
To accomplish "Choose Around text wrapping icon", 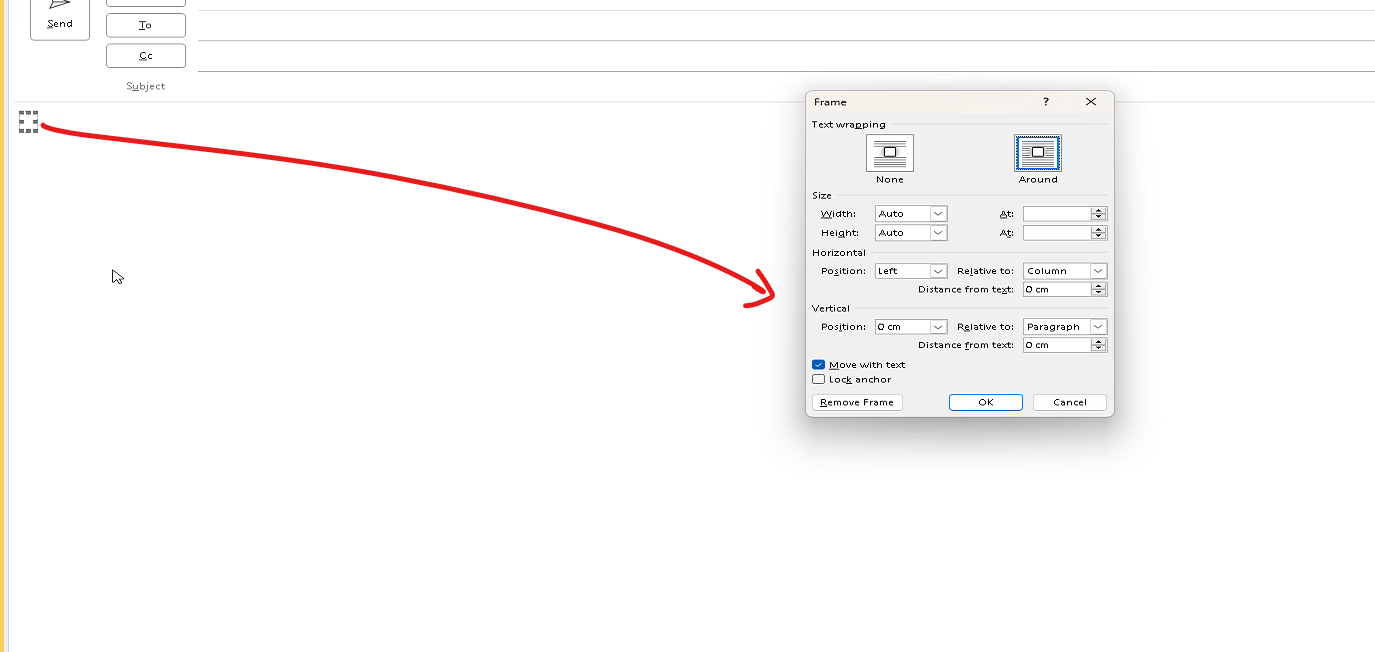I will (x=1037, y=153).
